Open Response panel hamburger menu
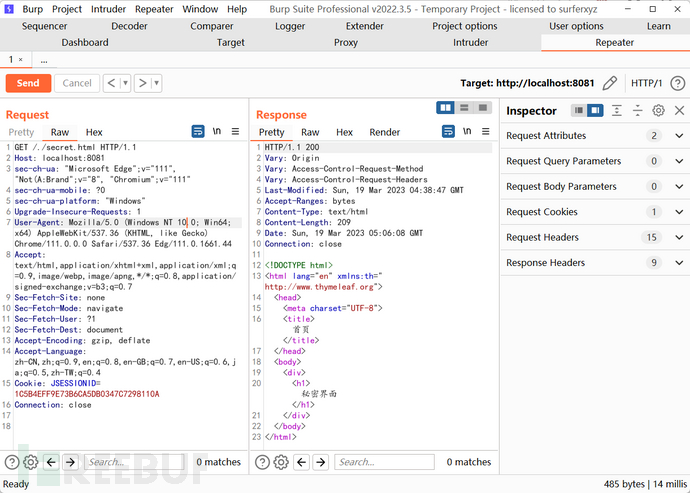Image resolution: width=690 pixels, height=493 pixels. click(485, 131)
